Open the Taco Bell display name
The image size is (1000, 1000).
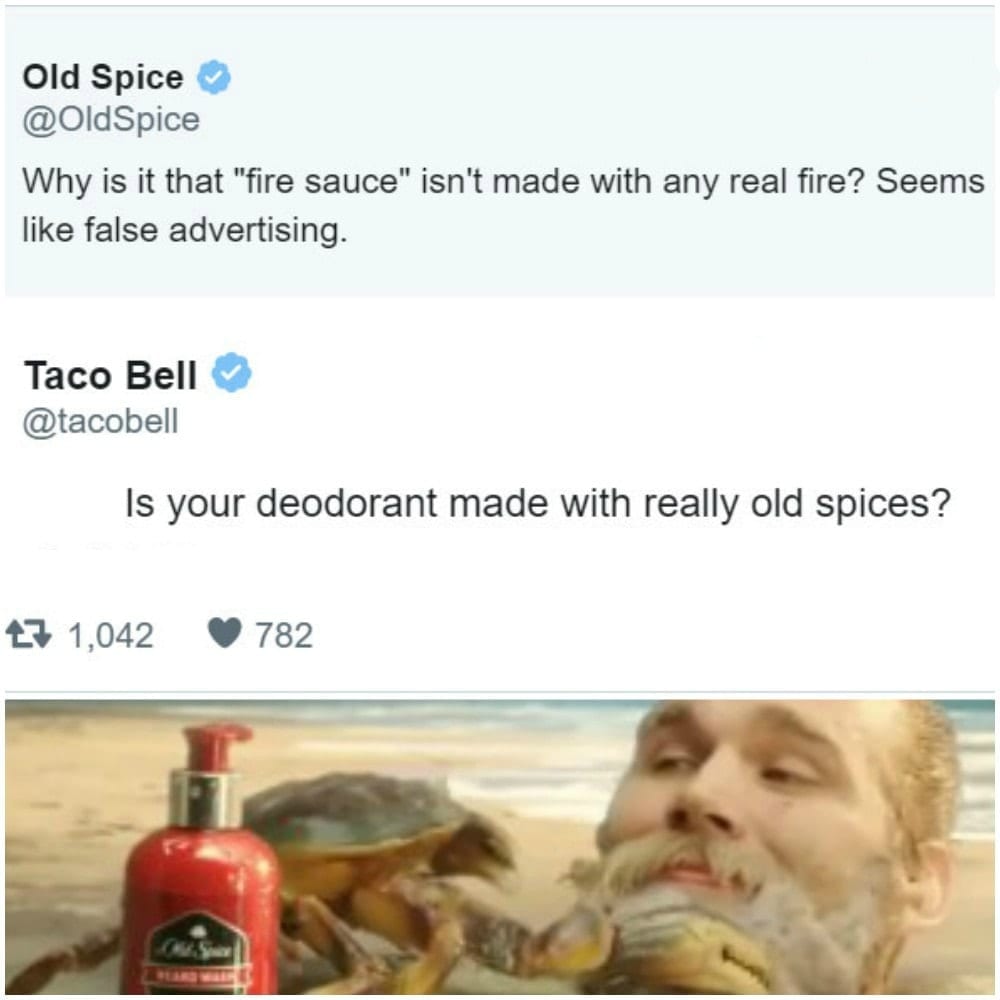[110, 374]
